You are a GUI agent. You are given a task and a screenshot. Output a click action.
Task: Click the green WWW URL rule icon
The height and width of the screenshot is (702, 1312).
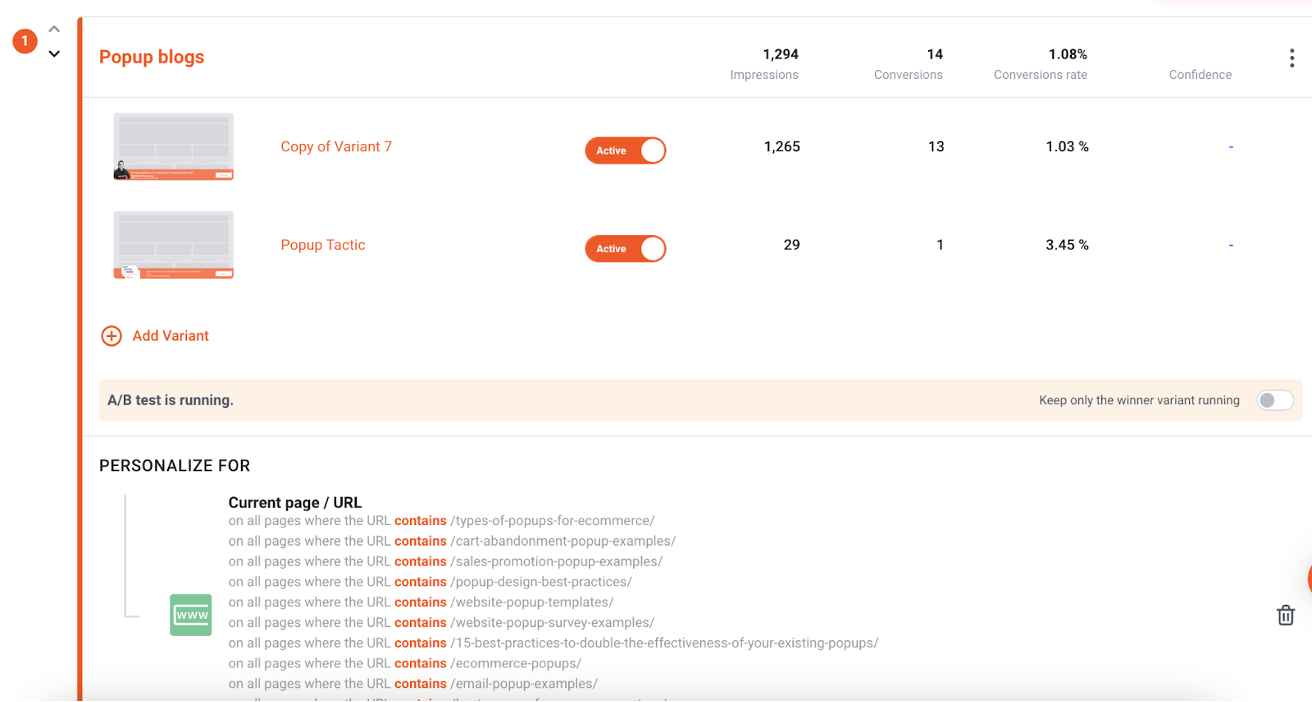tap(191, 615)
